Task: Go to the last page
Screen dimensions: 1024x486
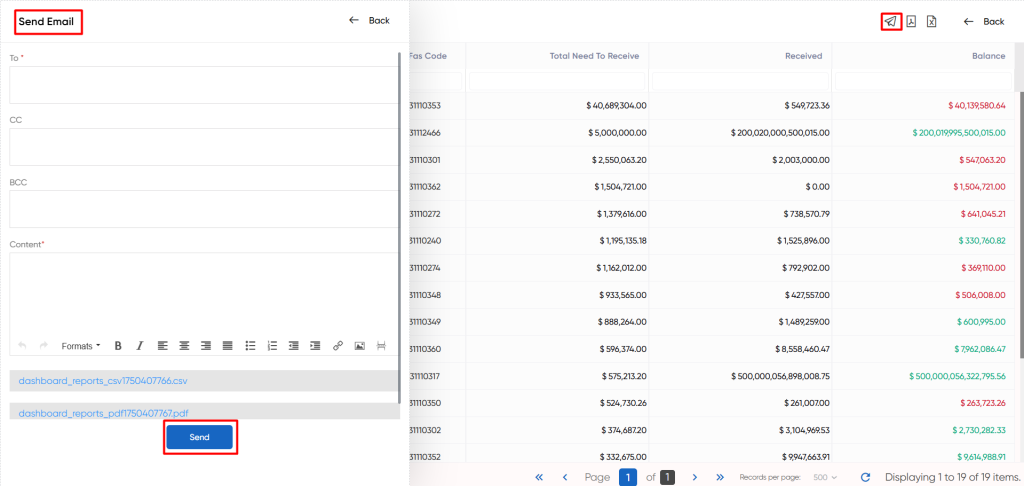Action: (x=720, y=478)
